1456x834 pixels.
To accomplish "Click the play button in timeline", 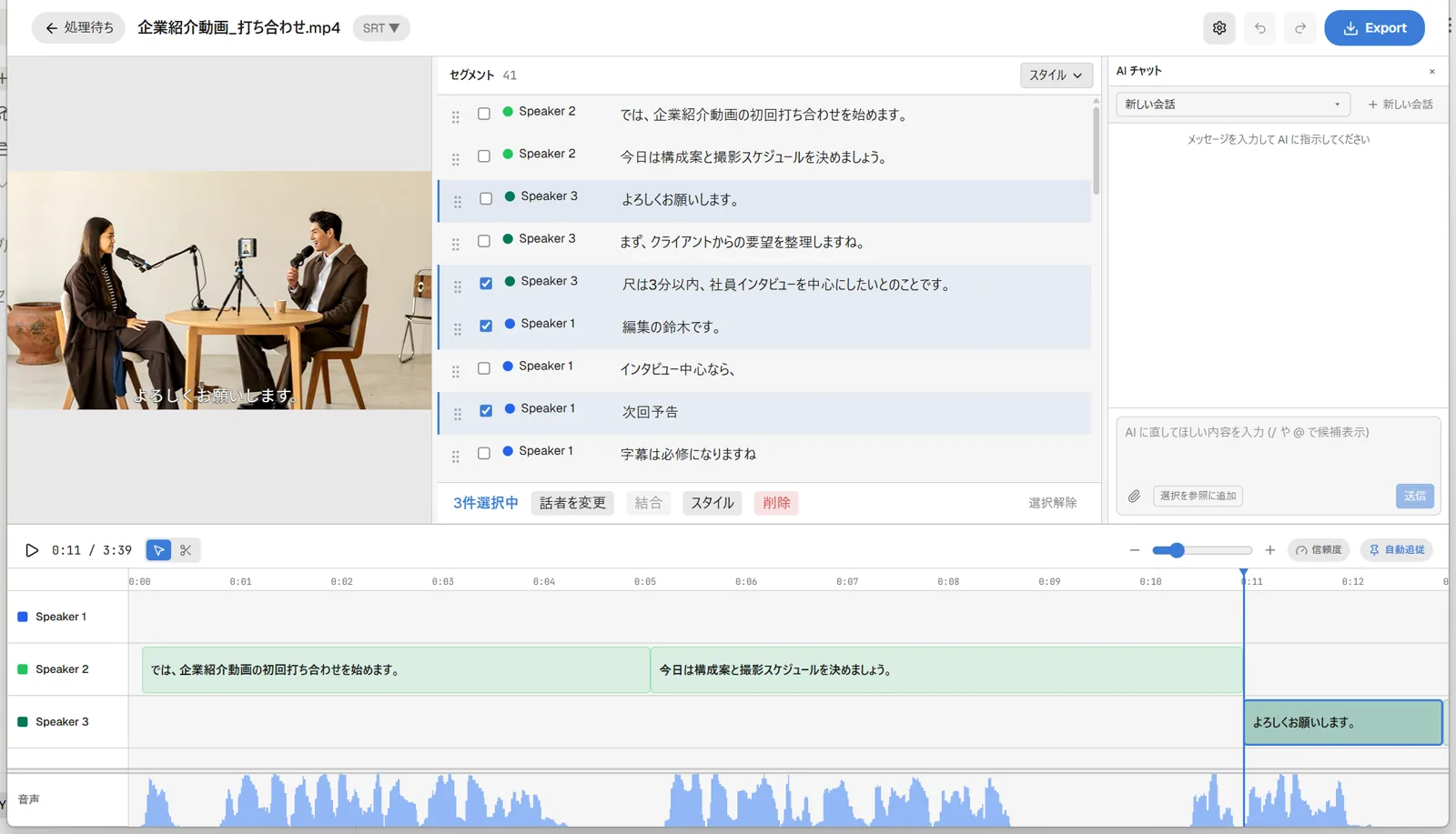I will tap(32, 550).
